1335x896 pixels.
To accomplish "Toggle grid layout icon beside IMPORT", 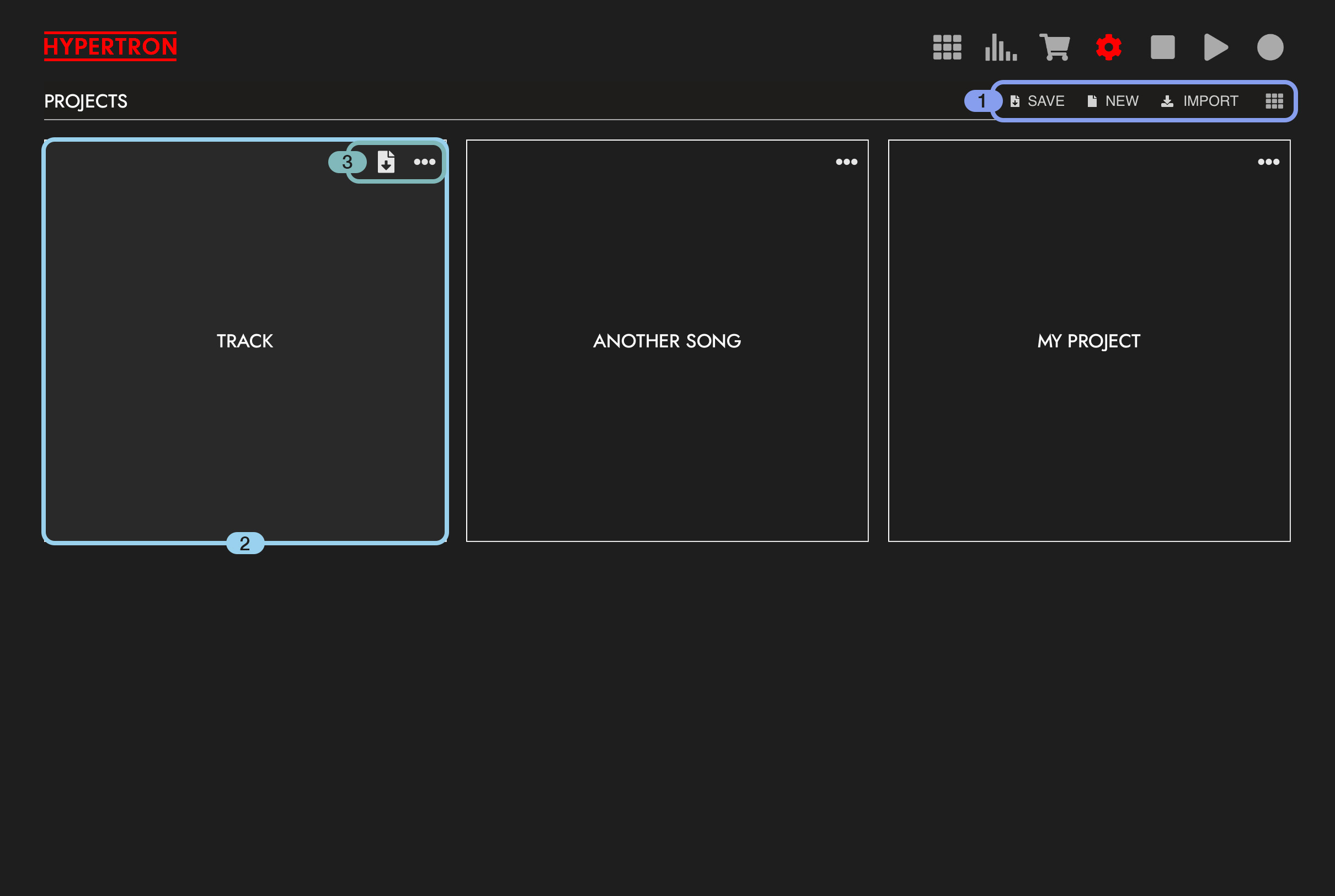I will click(1274, 101).
